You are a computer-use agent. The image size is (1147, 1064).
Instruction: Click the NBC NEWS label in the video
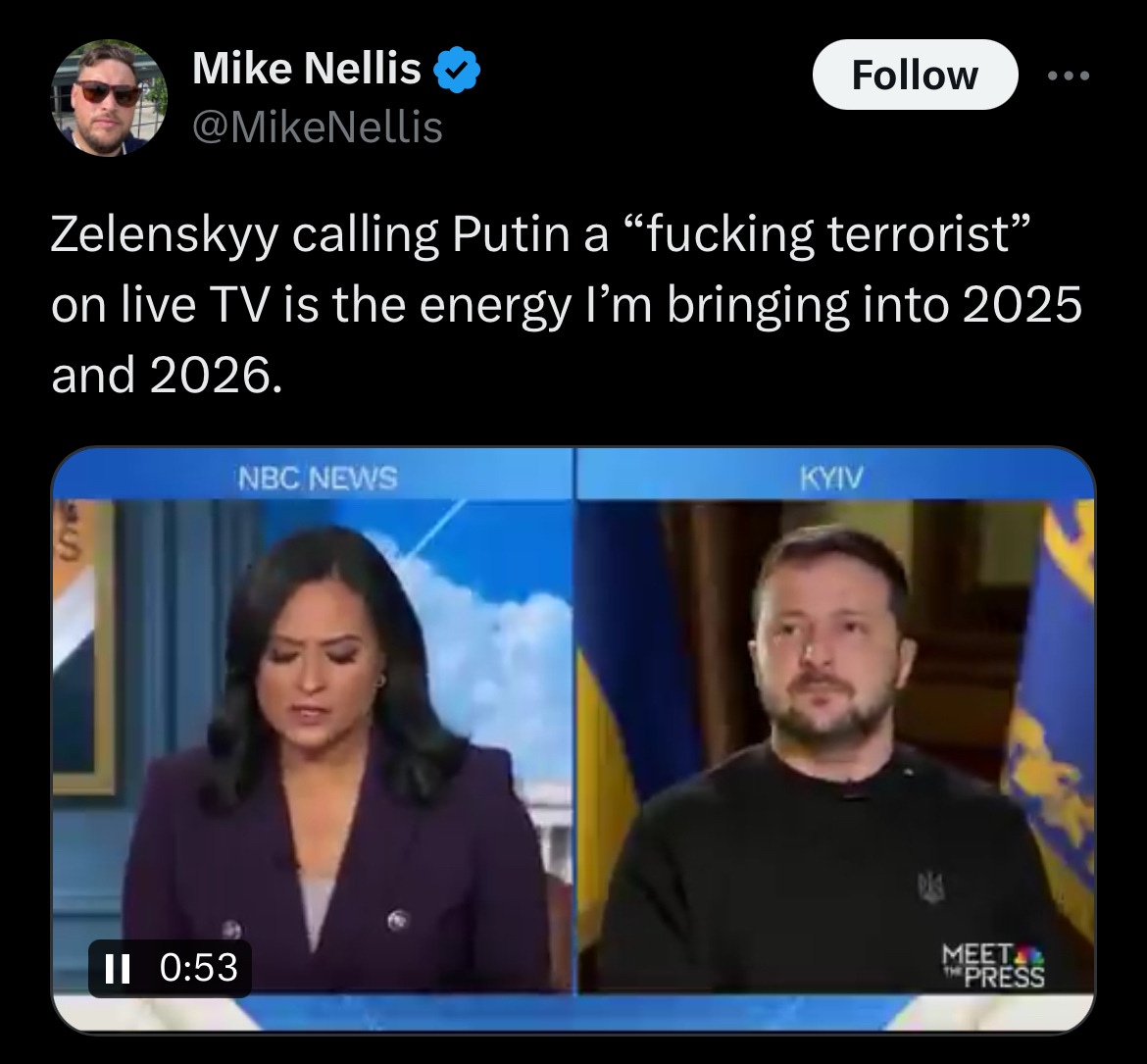point(318,479)
